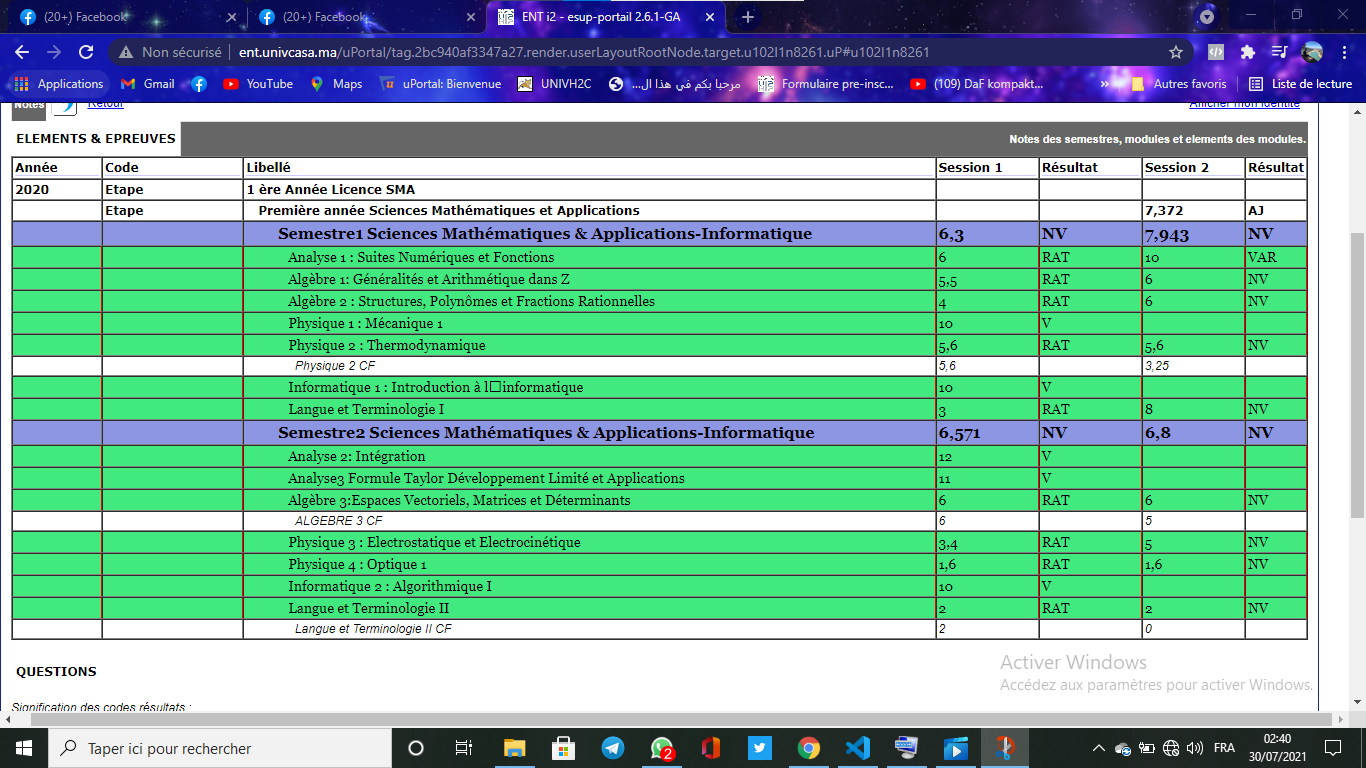Open Microsoft Store from the taskbar

(x=564, y=748)
